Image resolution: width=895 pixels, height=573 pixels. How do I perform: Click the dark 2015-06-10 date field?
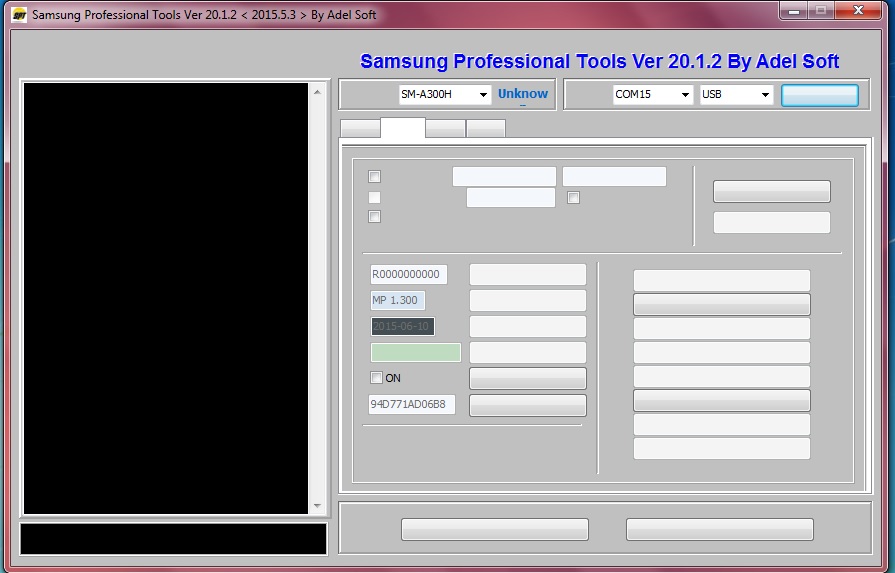click(x=402, y=326)
